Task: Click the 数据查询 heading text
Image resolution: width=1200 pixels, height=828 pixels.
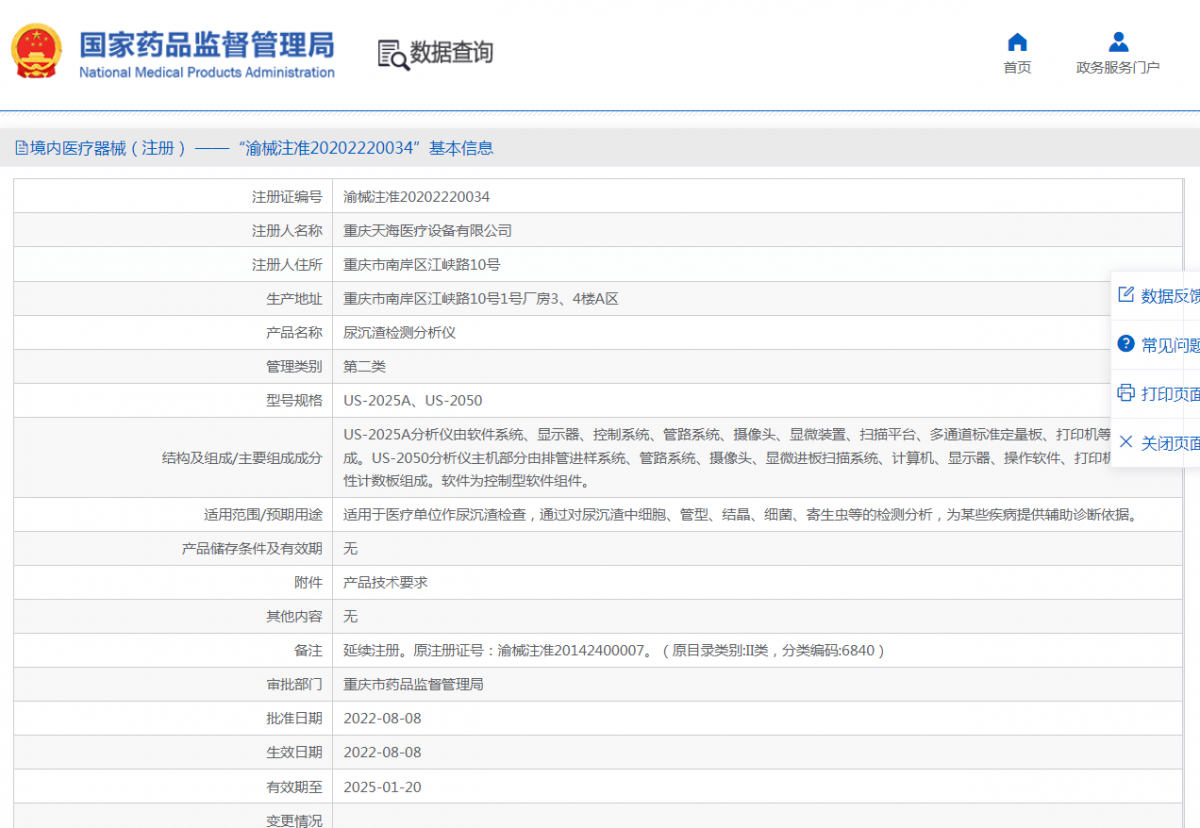Action: pyautogui.click(x=452, y=52)
